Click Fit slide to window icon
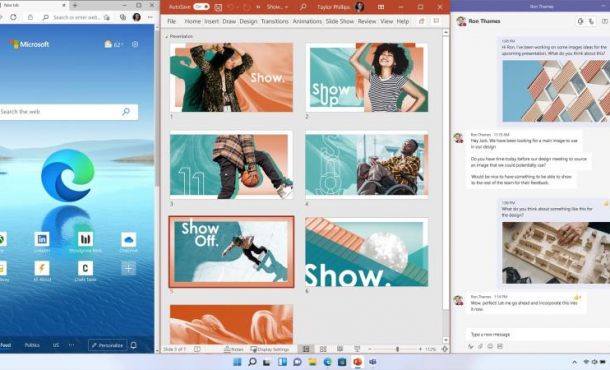Screen dimensions: 610x370 point(445,349)
